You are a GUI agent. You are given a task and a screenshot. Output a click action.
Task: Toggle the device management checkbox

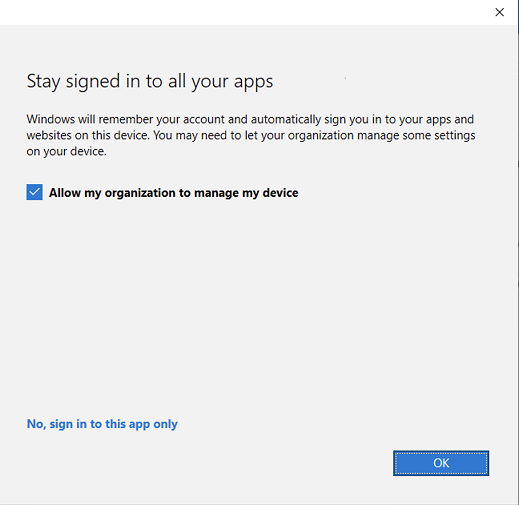[34, 192]
